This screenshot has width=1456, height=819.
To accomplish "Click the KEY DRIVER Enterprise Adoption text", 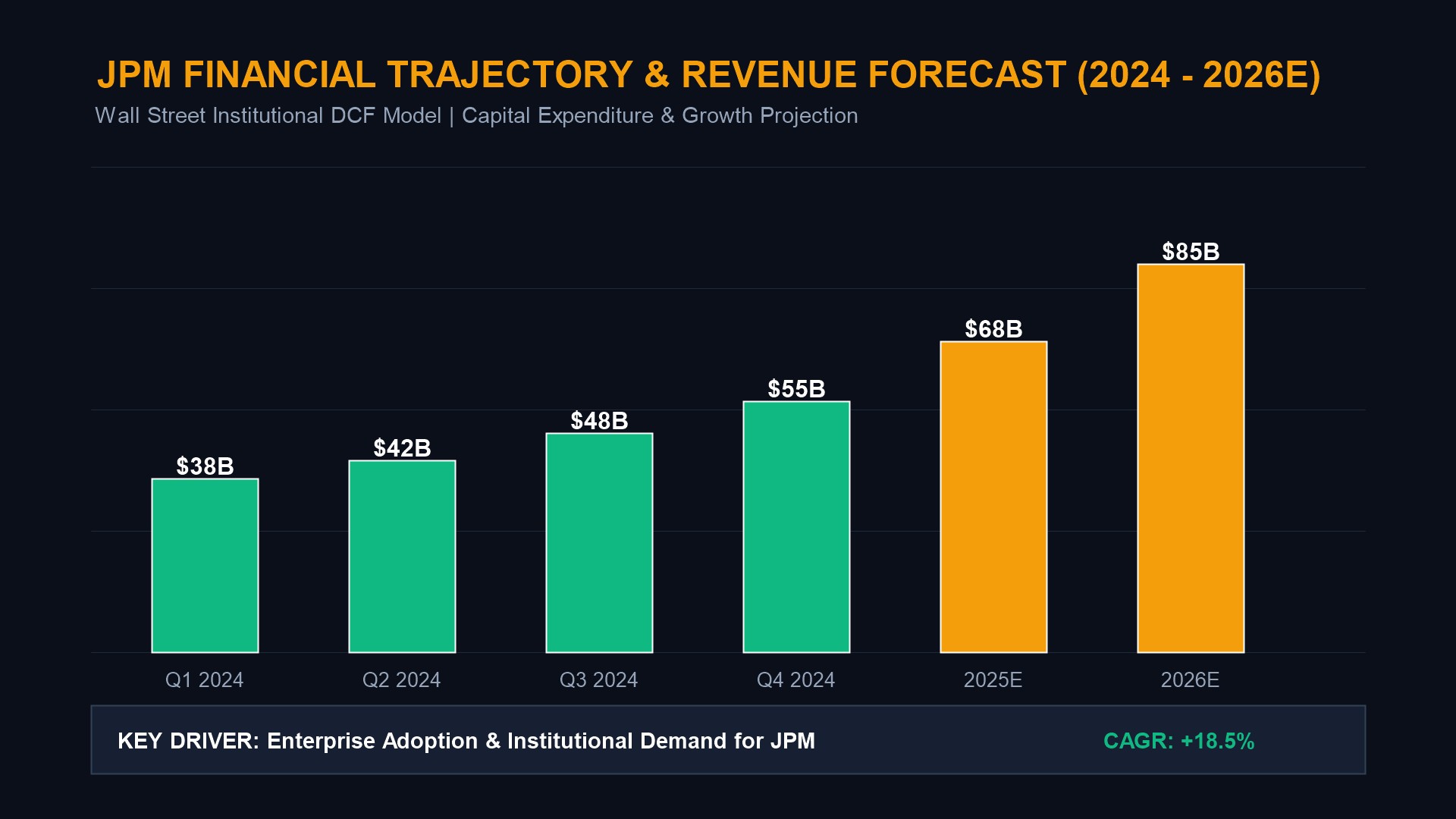I will (466, 740).
